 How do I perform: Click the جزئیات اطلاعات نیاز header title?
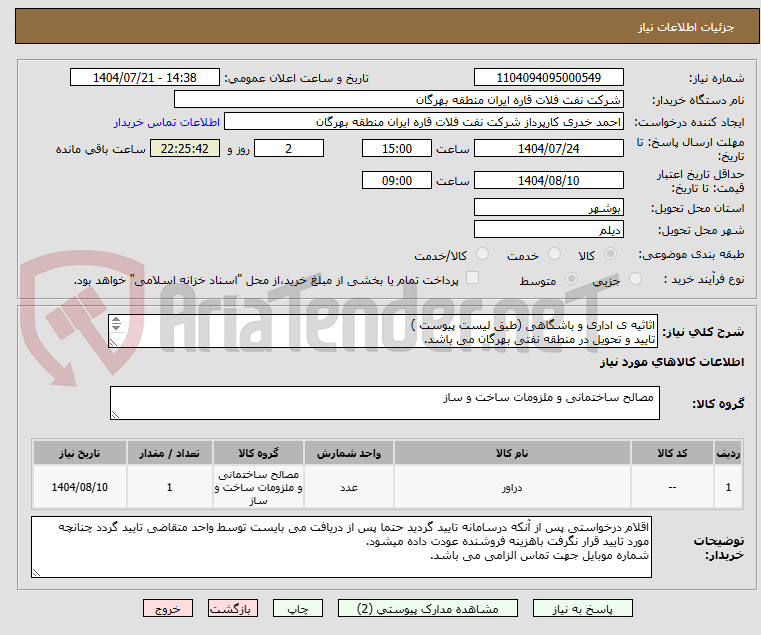[x=686, y=27]
